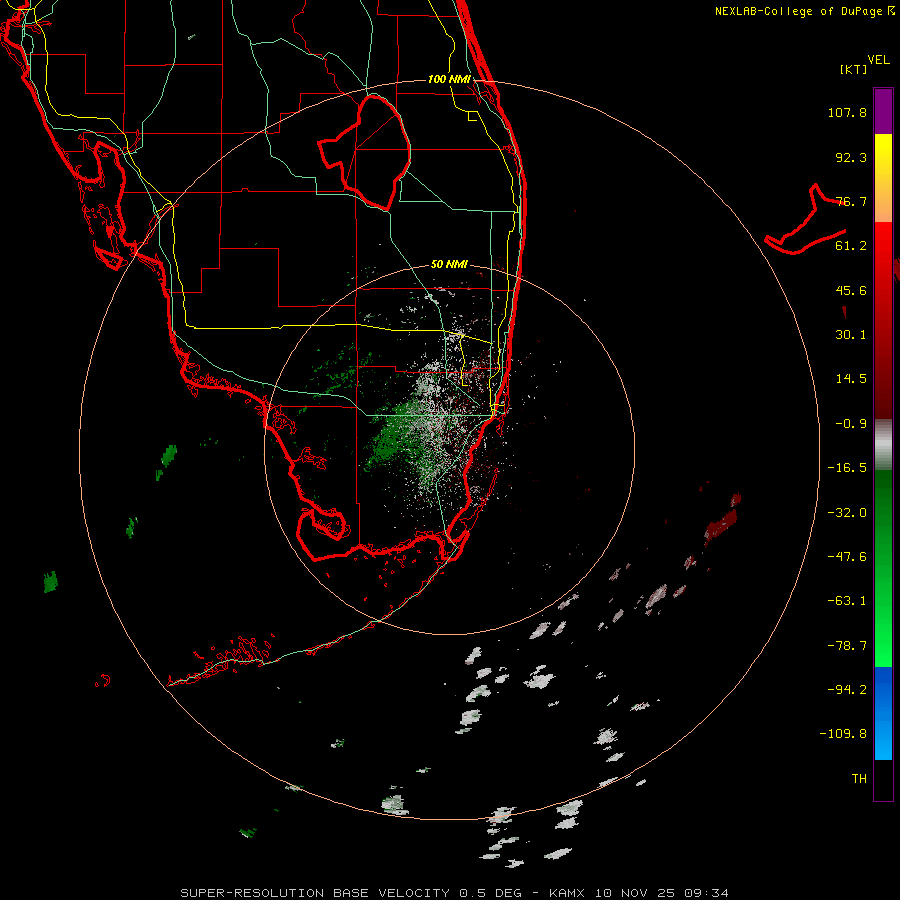The image size is (900, 900).
Task: Select the 61.2 velocity scale value
Action: 851,246
